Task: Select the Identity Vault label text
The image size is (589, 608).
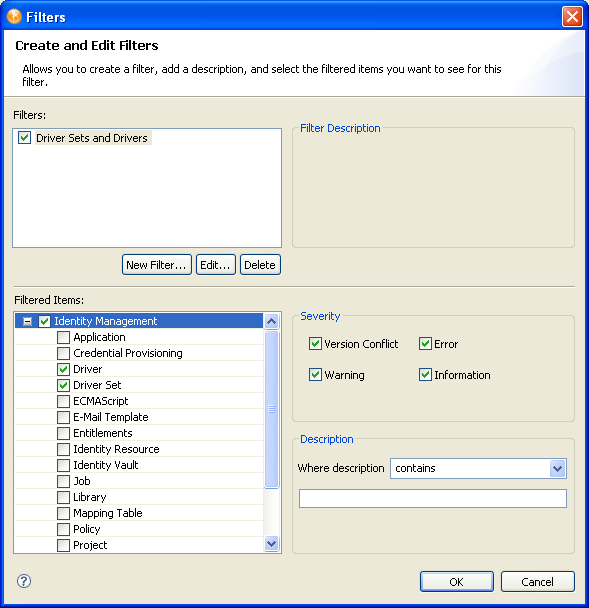Action: 105,465
